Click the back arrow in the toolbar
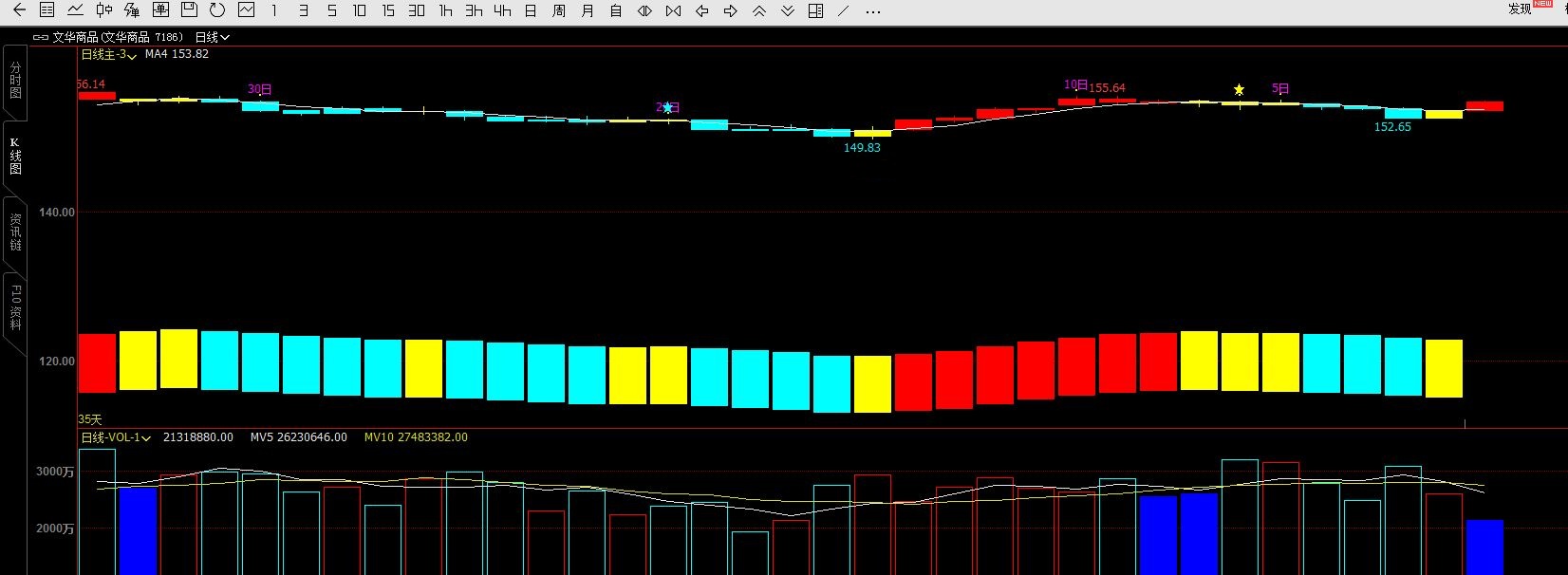This screenshot has height=575, width=1568. pyautogui.click(x=19, y=10)
